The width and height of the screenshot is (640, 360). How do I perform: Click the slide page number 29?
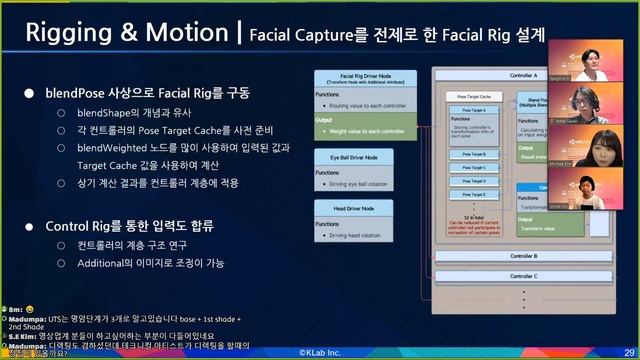pyautogui.click(x=629, y=353)
